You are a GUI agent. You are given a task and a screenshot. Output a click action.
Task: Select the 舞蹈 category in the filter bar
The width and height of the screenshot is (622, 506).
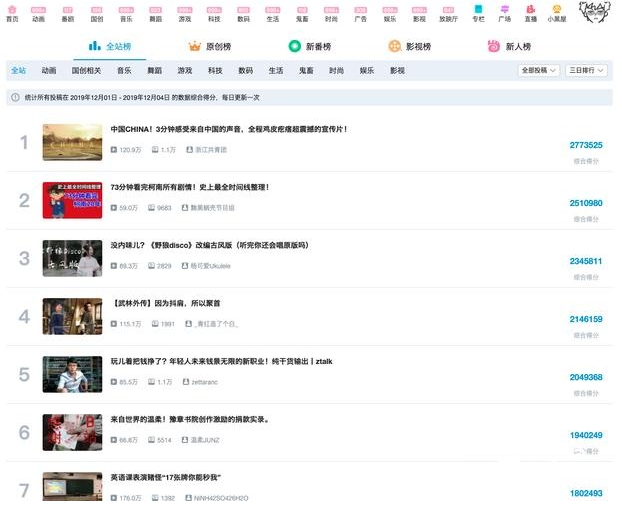point(155,71)
